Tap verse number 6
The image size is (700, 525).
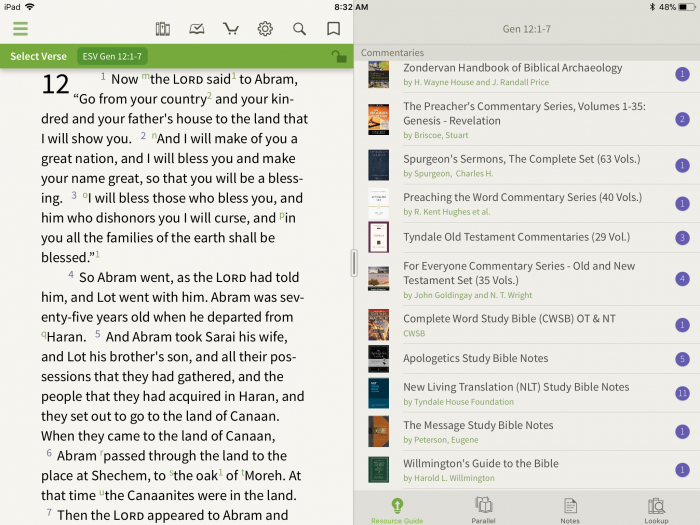click(x=49, y=453)
